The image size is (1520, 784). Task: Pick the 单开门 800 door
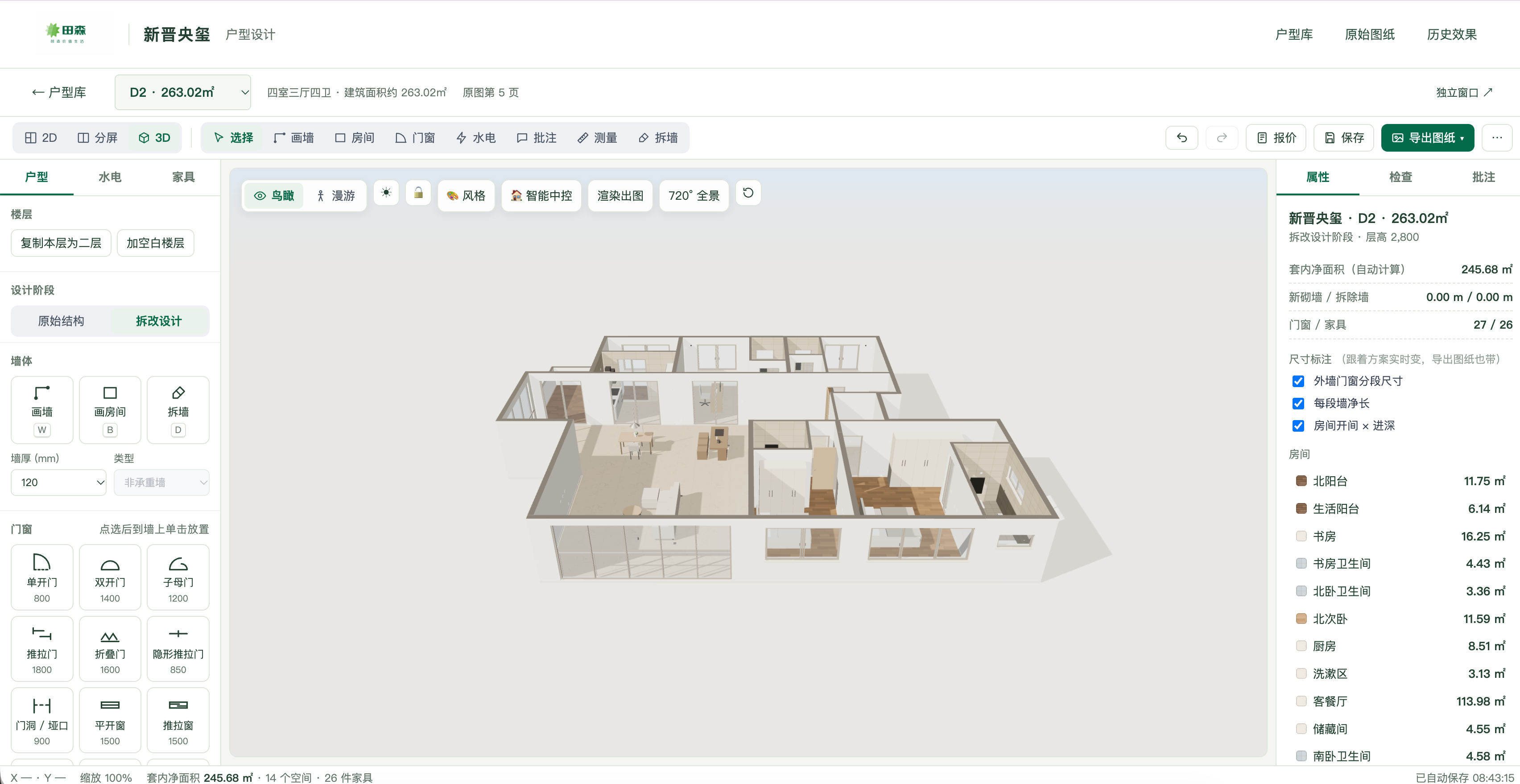click(42, 578)
